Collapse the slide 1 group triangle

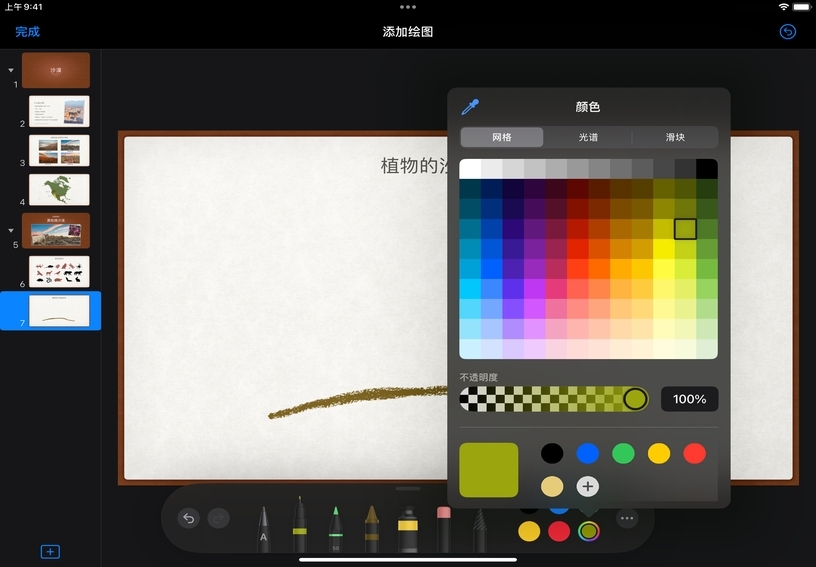[x=11, y=71]
